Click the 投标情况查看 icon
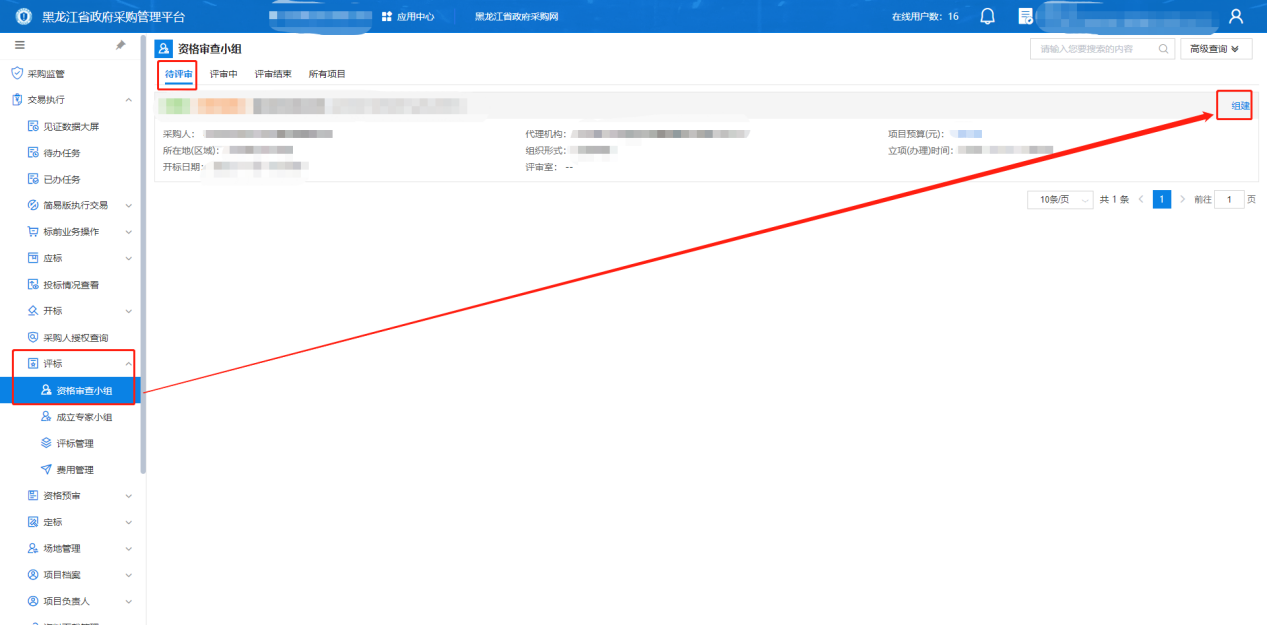Viewport: 1267px width, 625px height. coord(33,285)
